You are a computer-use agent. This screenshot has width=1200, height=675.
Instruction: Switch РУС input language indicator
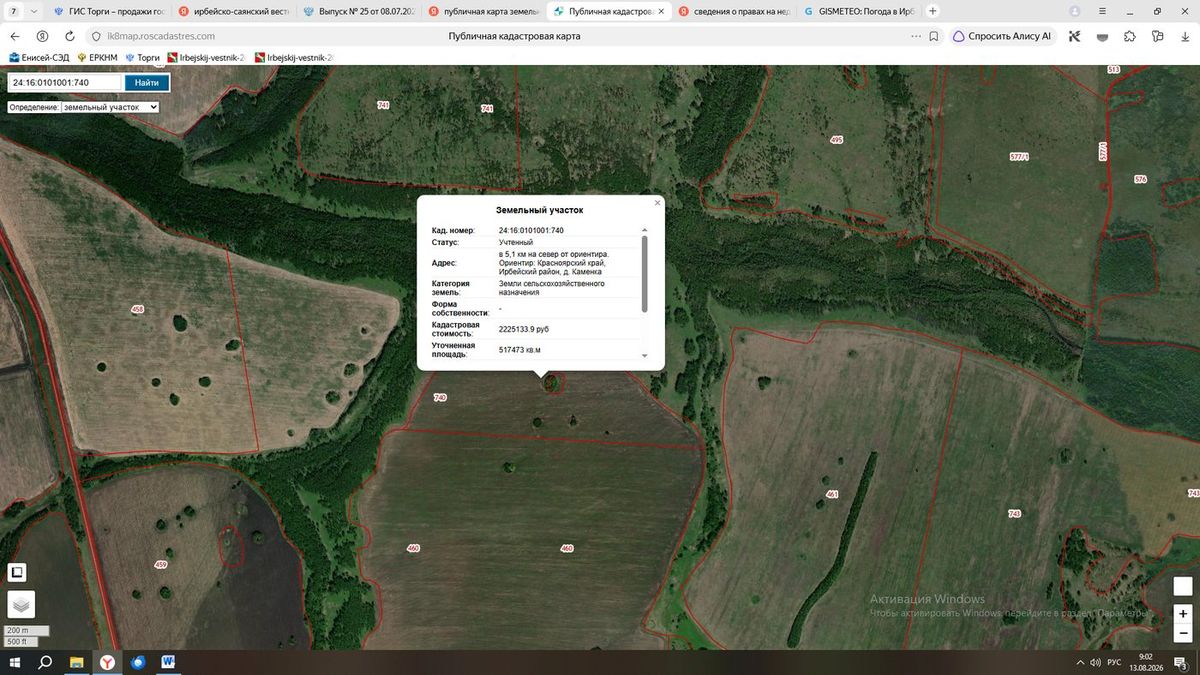(1114, 662)
